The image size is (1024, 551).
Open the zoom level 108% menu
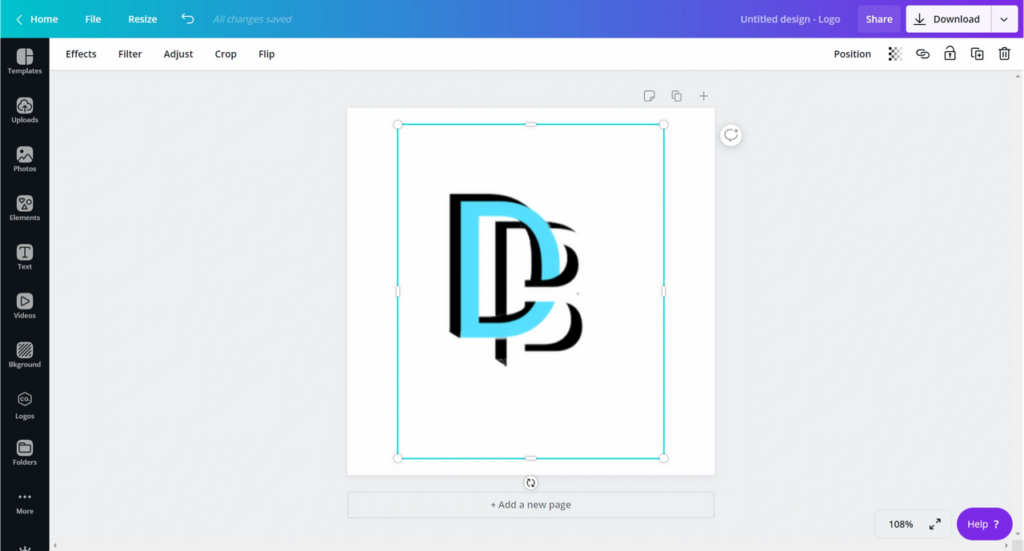point(901,524)
